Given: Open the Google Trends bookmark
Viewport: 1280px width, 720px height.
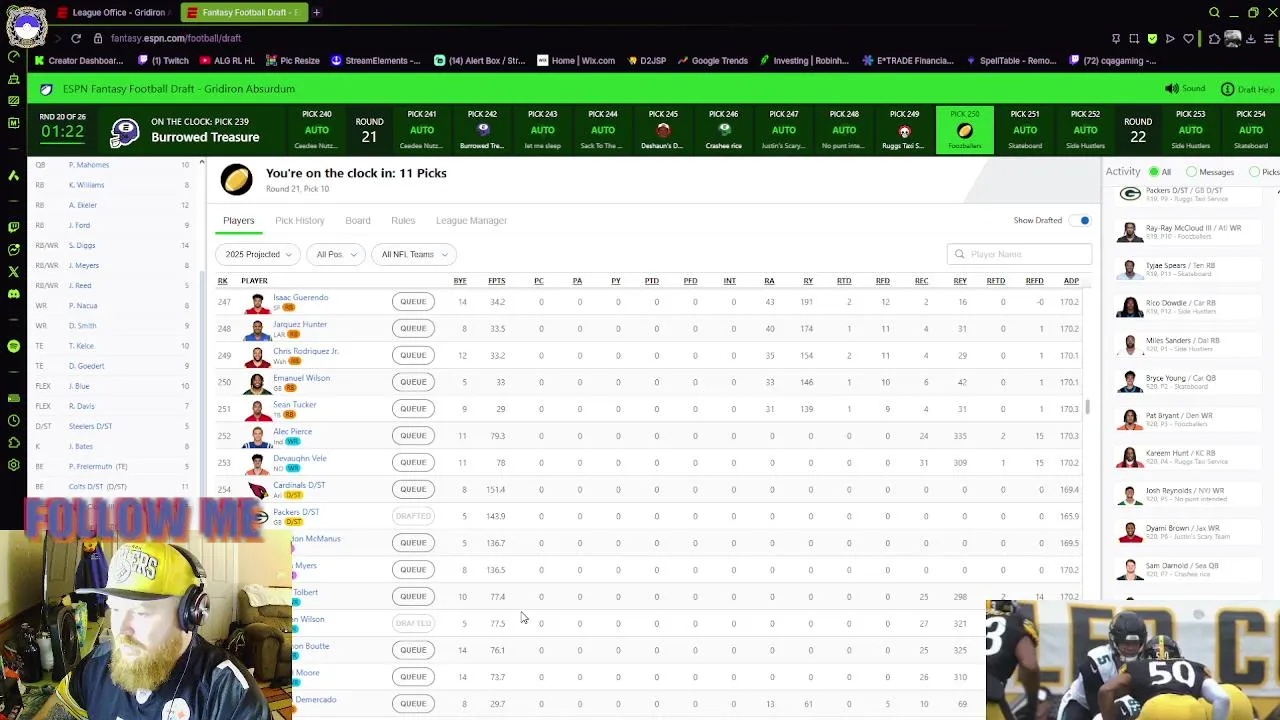Looking at the screenshot, I should (713, 60).
